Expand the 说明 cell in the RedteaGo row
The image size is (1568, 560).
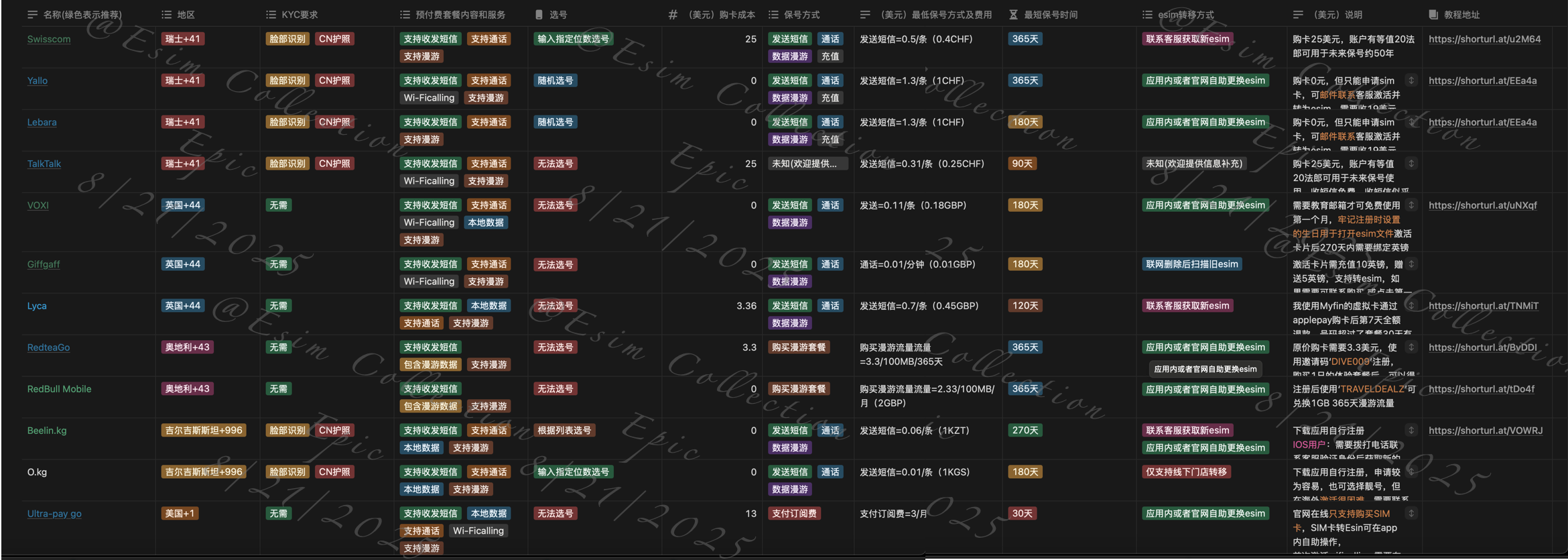pyautogui.click(x=1411, y=347)
